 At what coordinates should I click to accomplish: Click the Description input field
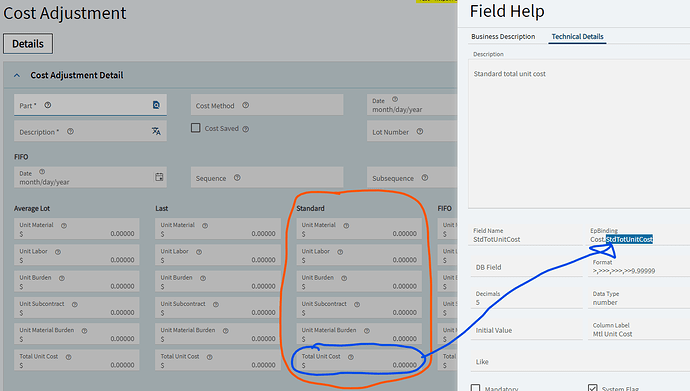[x=90, y=131]
